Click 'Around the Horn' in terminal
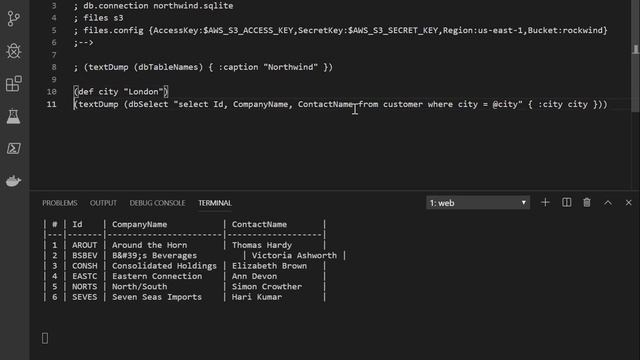The width and height of the screenshot is (640, 360). pos(149,245)
